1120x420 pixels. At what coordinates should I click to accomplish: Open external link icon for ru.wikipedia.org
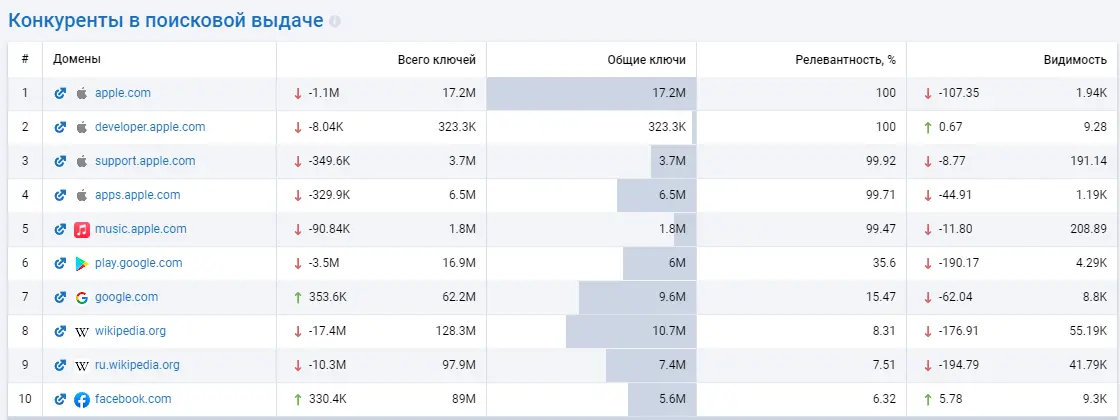[x=60, y=365]
